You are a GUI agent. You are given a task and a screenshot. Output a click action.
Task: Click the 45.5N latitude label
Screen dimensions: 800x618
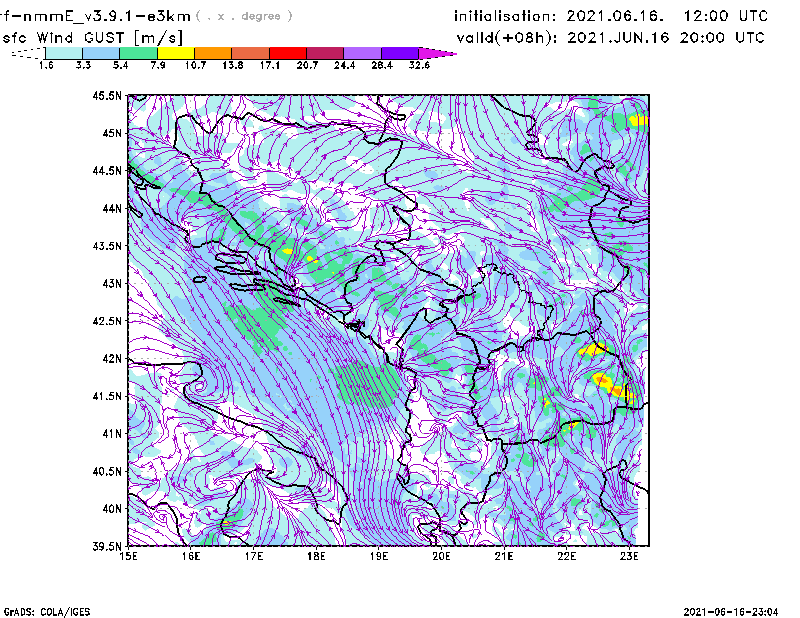pos(107,95)
